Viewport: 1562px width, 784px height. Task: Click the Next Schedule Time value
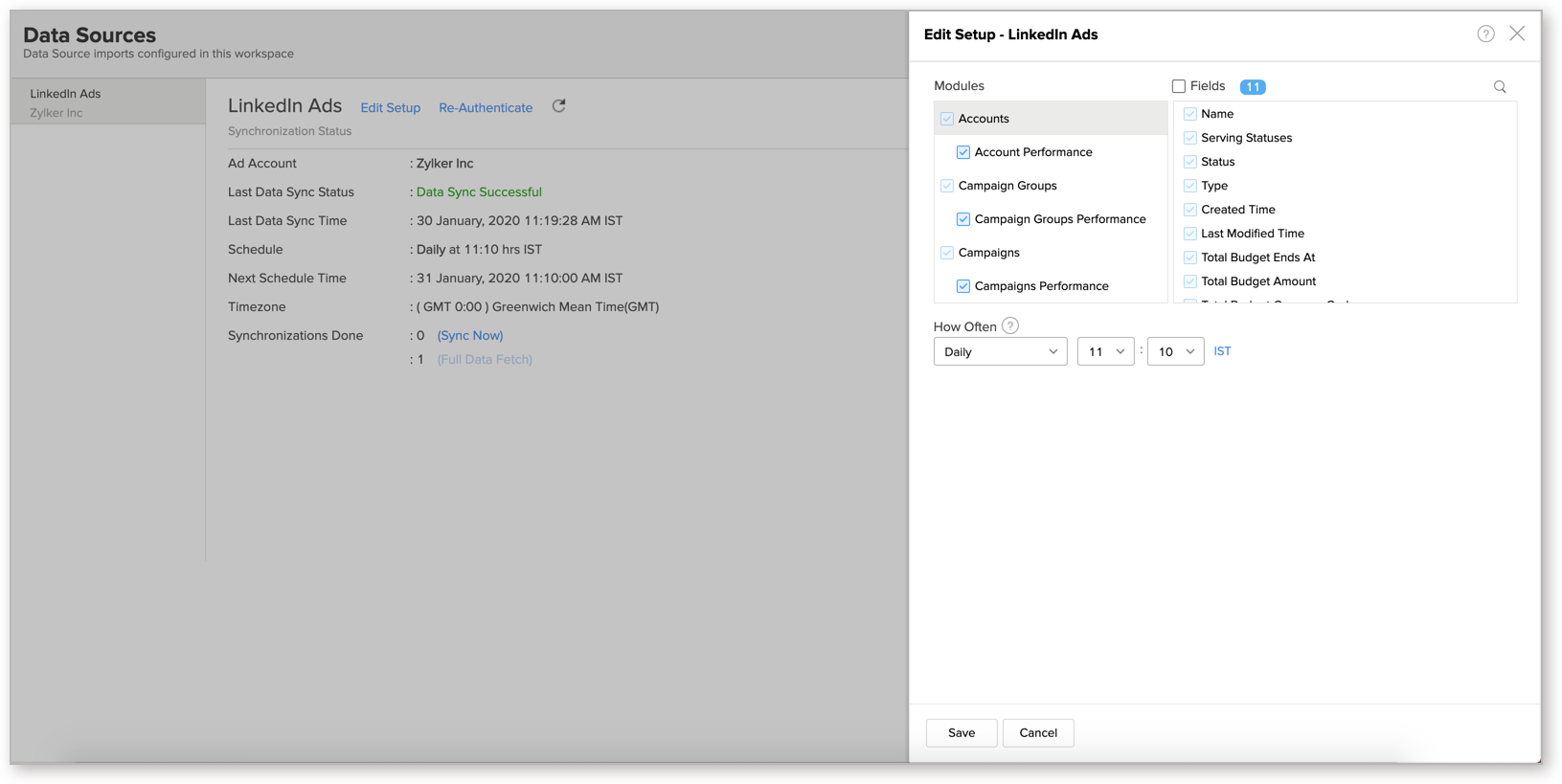[519, 279]
